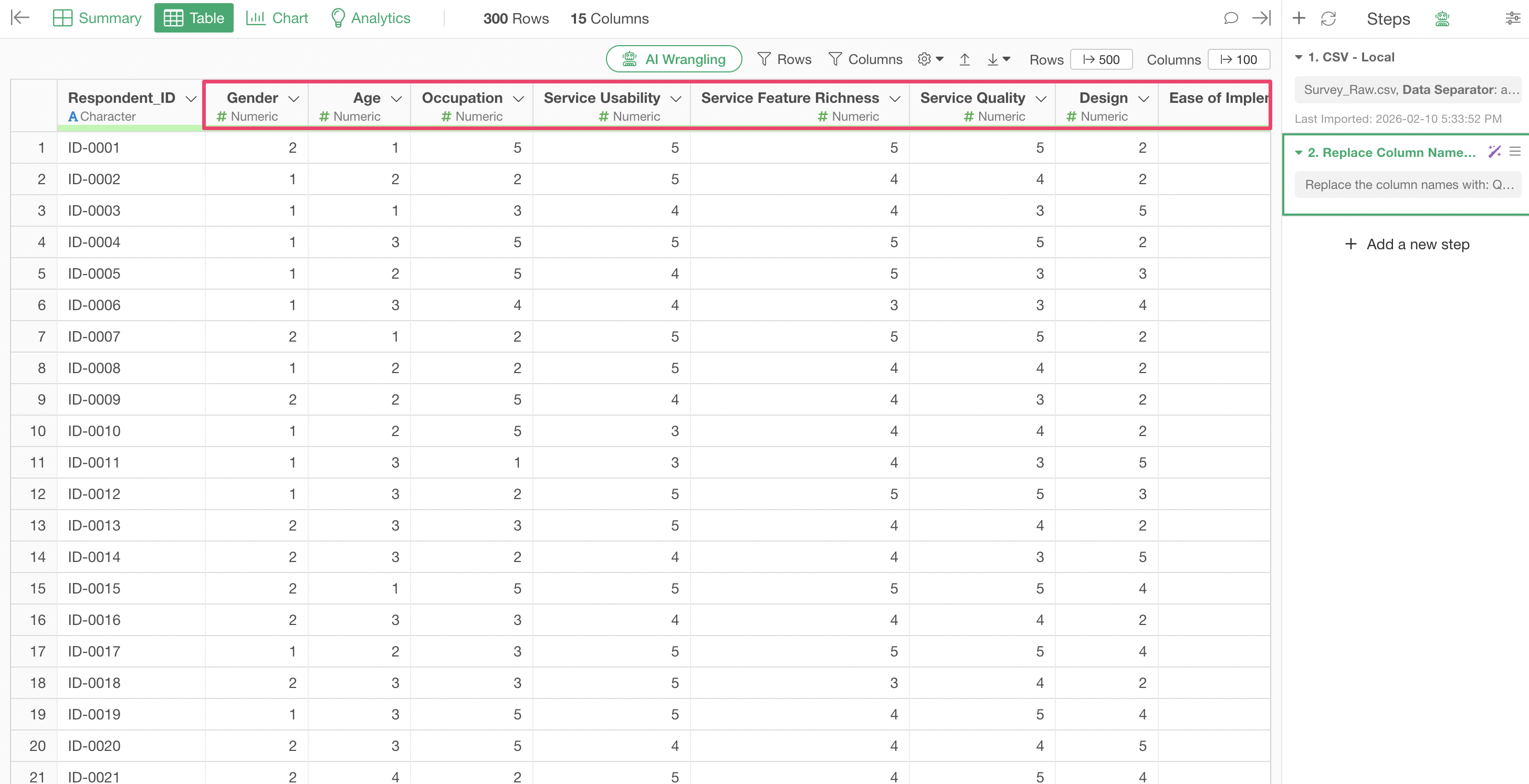Click the collapse-right panel arrow icon
This screenshot has width=1529, height=784.
1261,18
